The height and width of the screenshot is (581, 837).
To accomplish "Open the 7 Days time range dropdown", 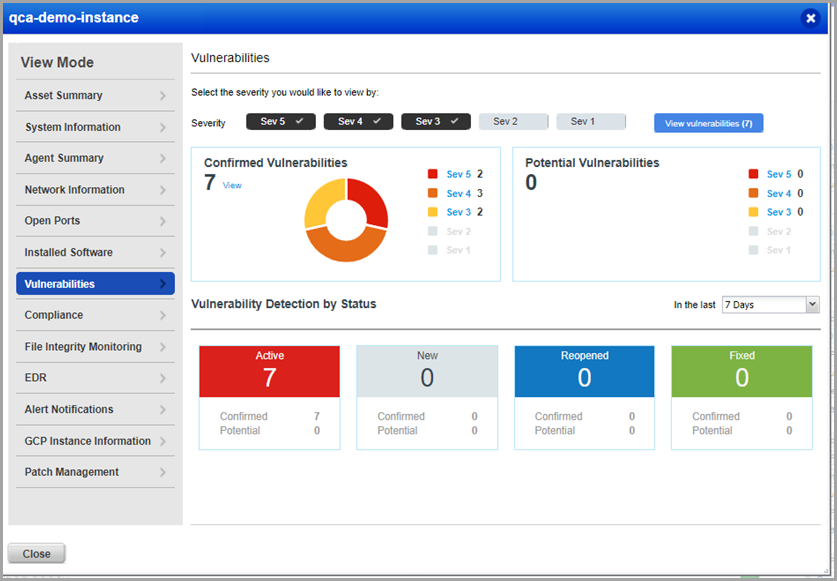I will 770,304.
